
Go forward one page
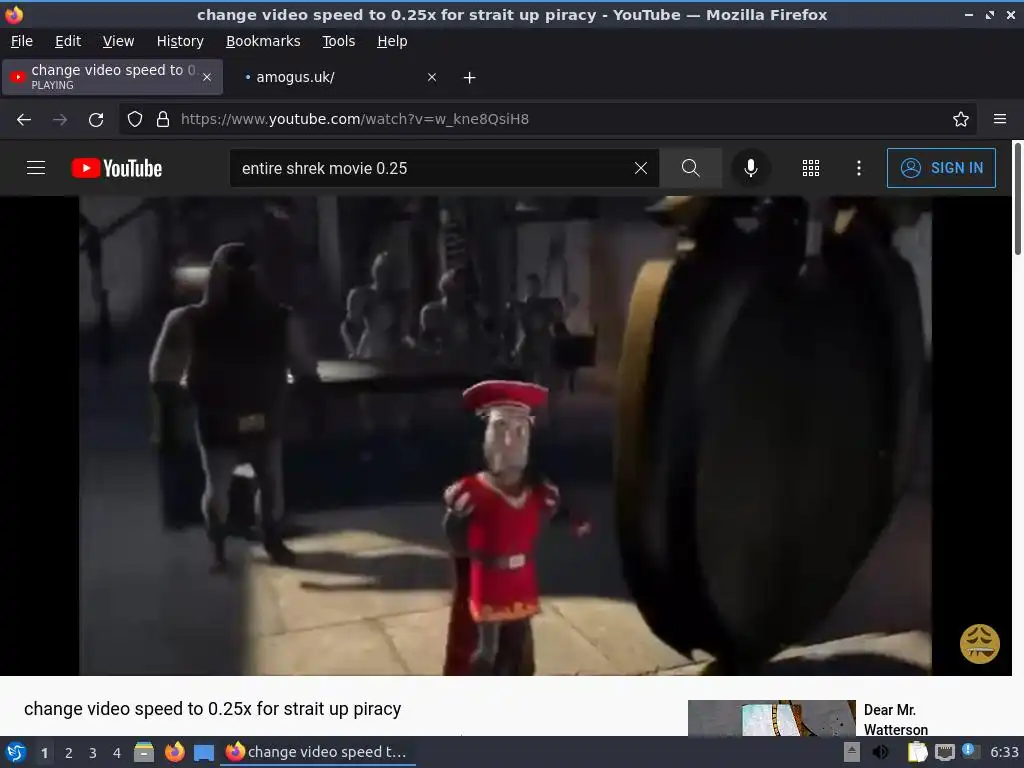click(x=60, y=120)
